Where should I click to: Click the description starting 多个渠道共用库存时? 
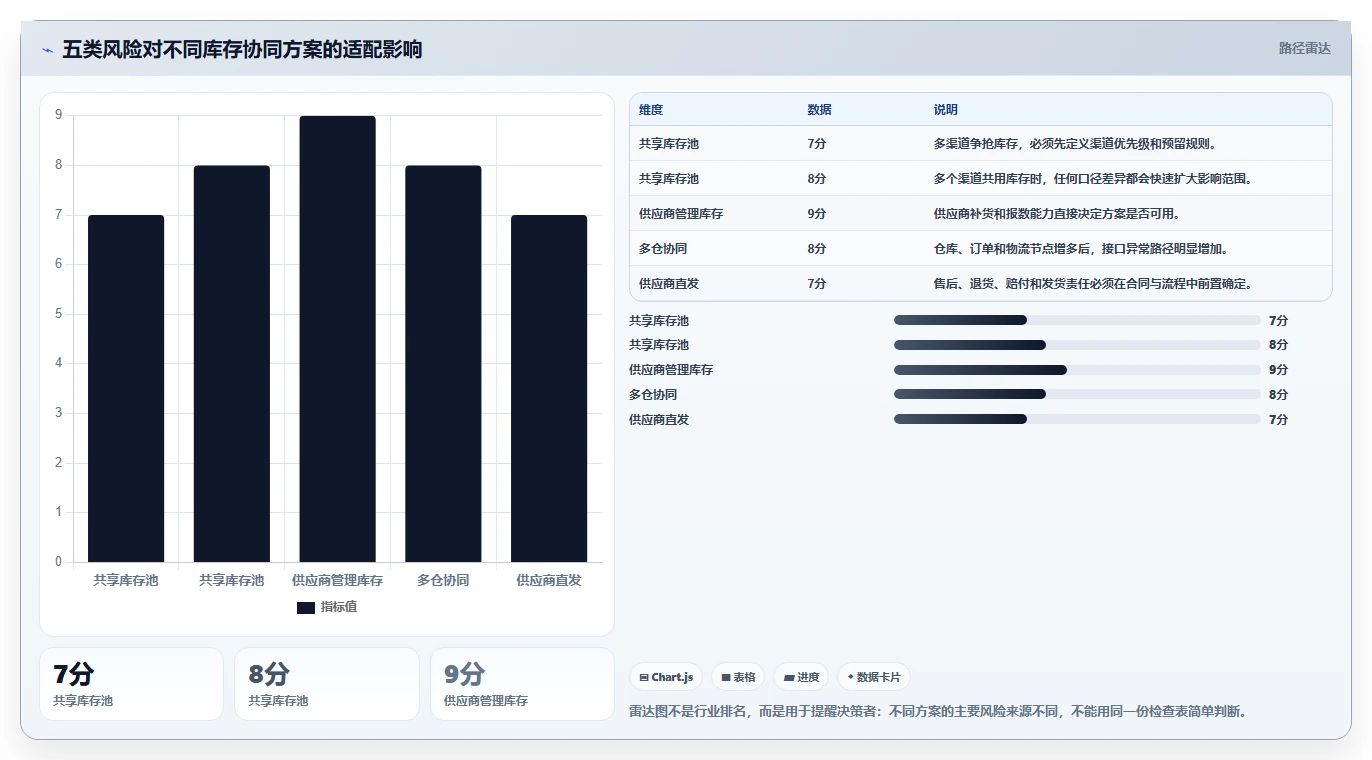[x=1093, y=179]
